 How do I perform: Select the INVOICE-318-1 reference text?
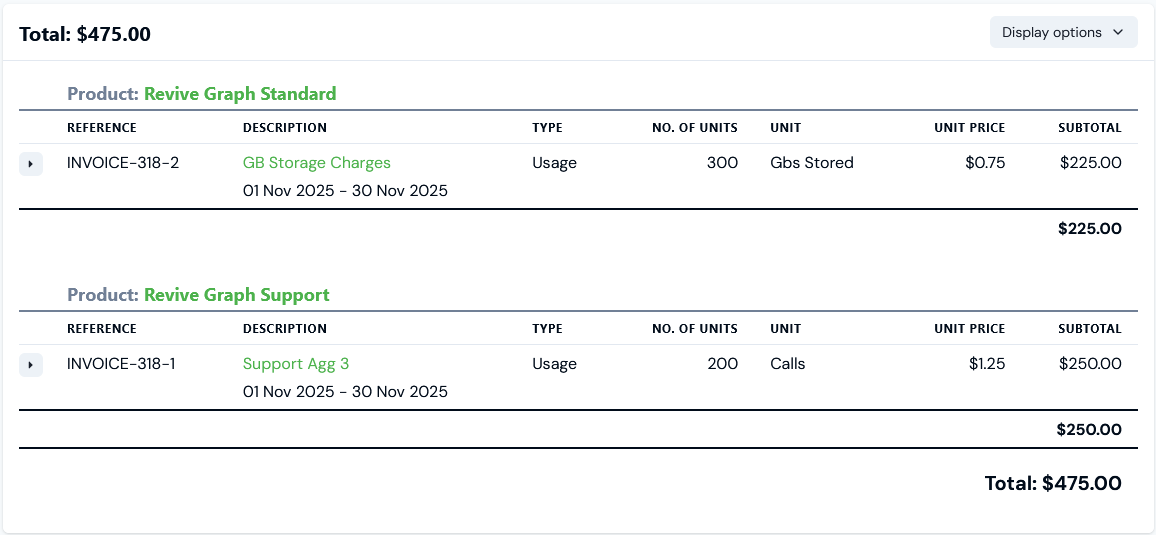(121, 364)
